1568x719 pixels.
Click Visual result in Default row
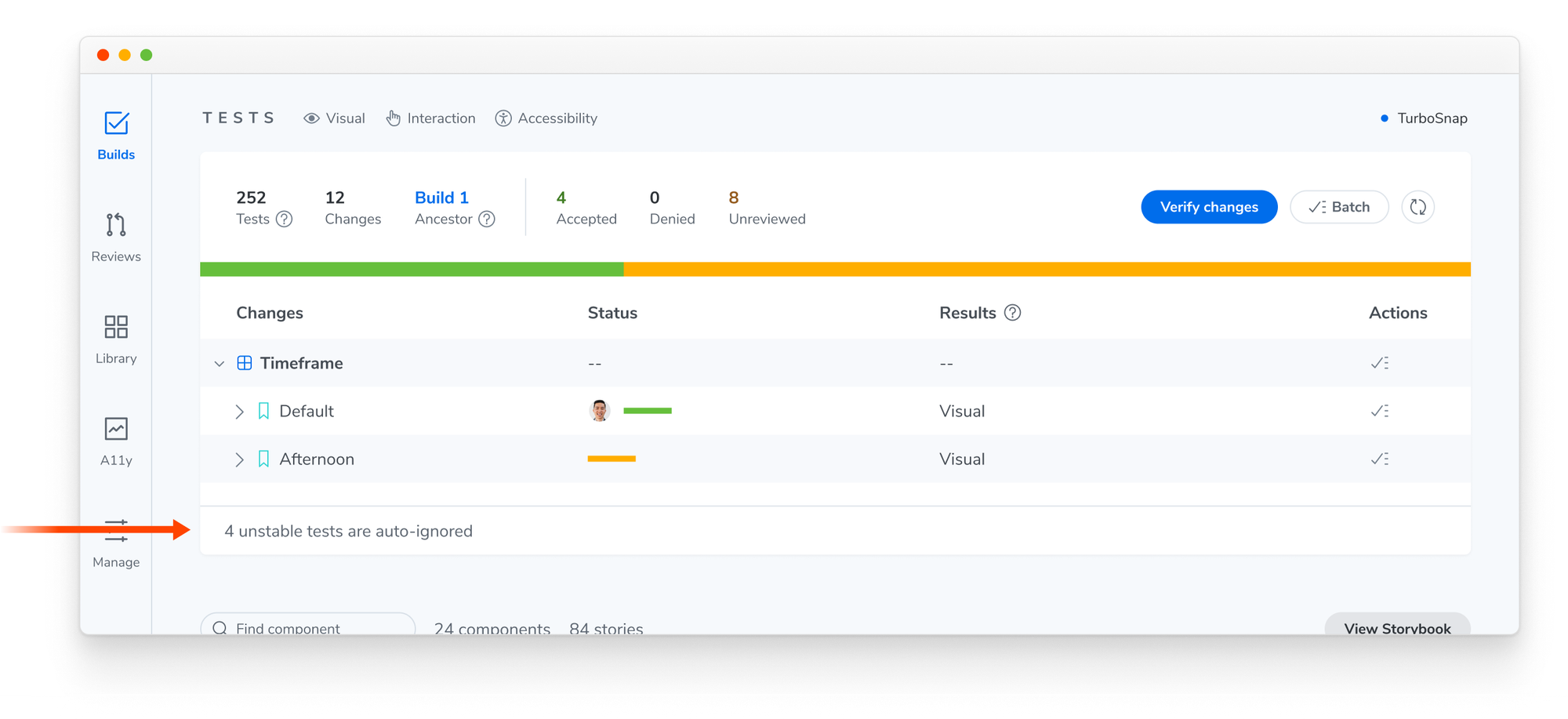point(962,411)
